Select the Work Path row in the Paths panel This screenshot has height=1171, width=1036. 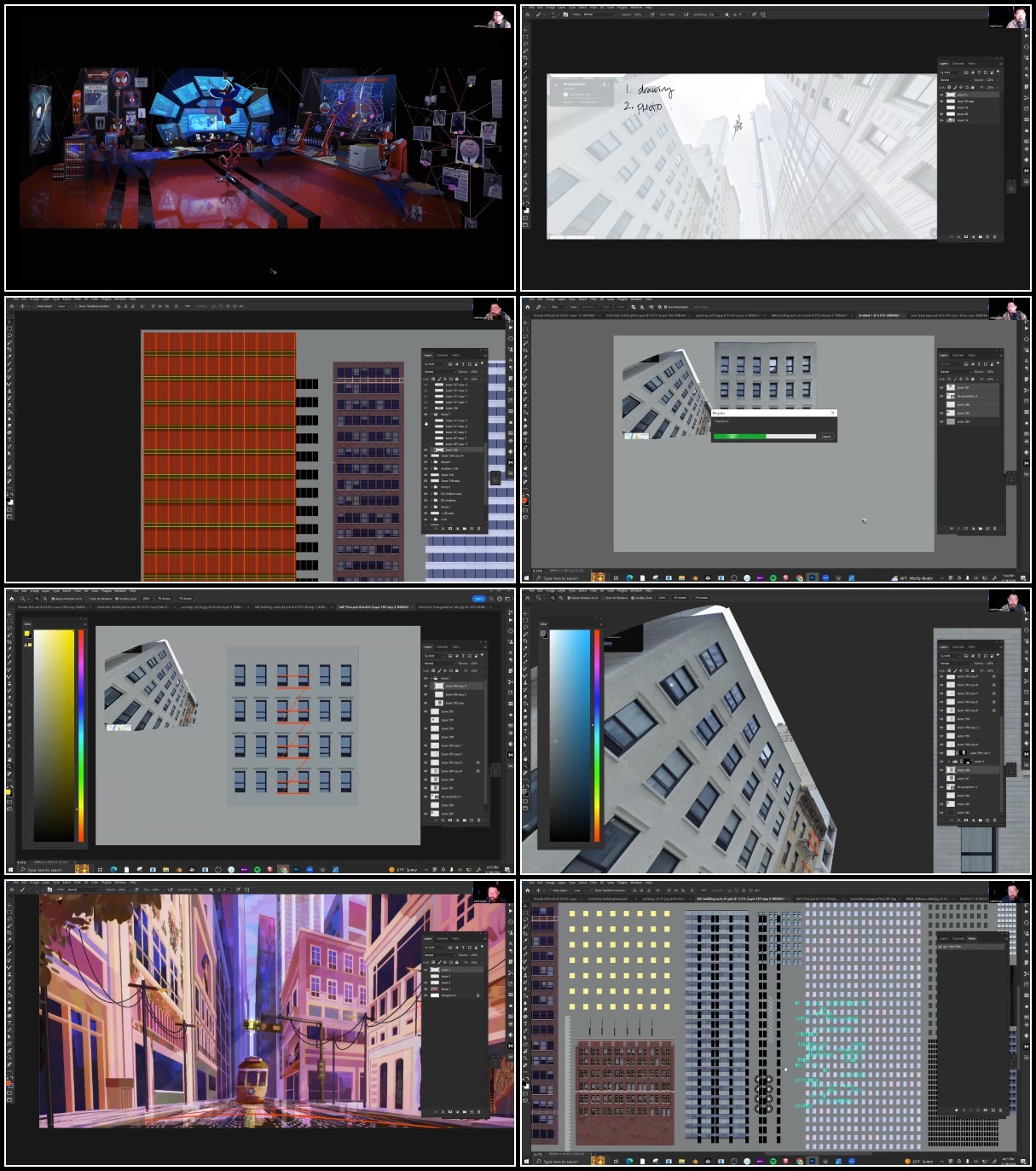click(971, 947)
